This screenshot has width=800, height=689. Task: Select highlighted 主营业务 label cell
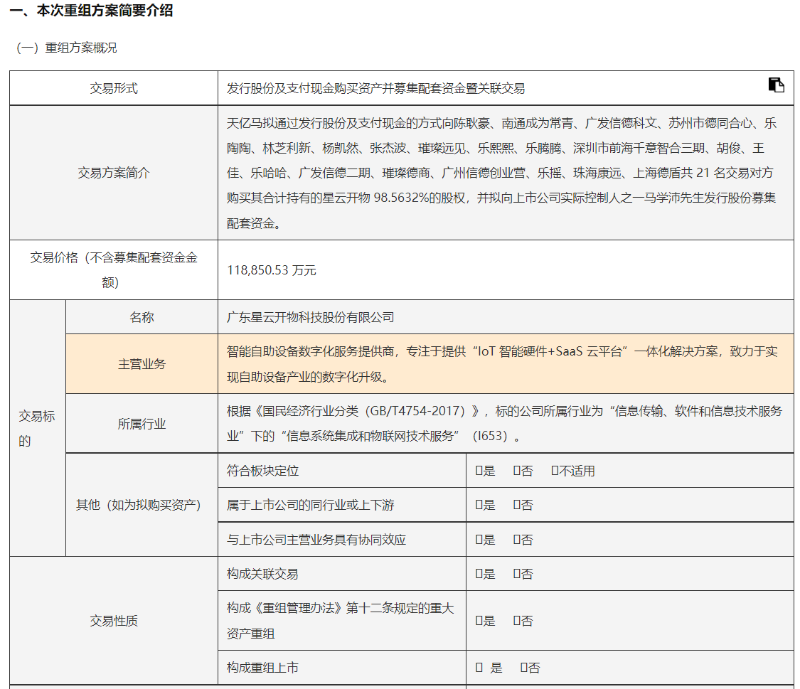pyautogui.click(x=141, y=363)
